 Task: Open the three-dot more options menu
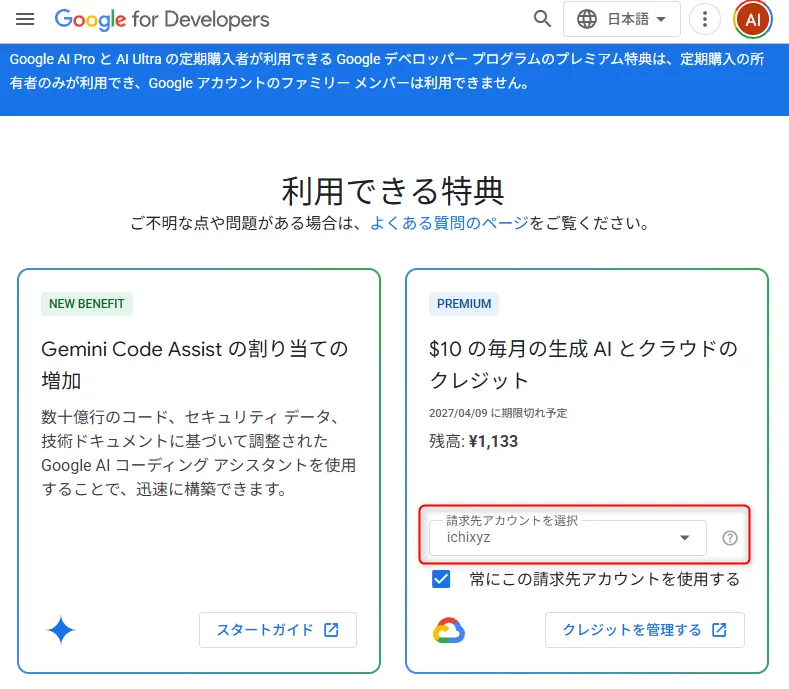pos(705,19)
